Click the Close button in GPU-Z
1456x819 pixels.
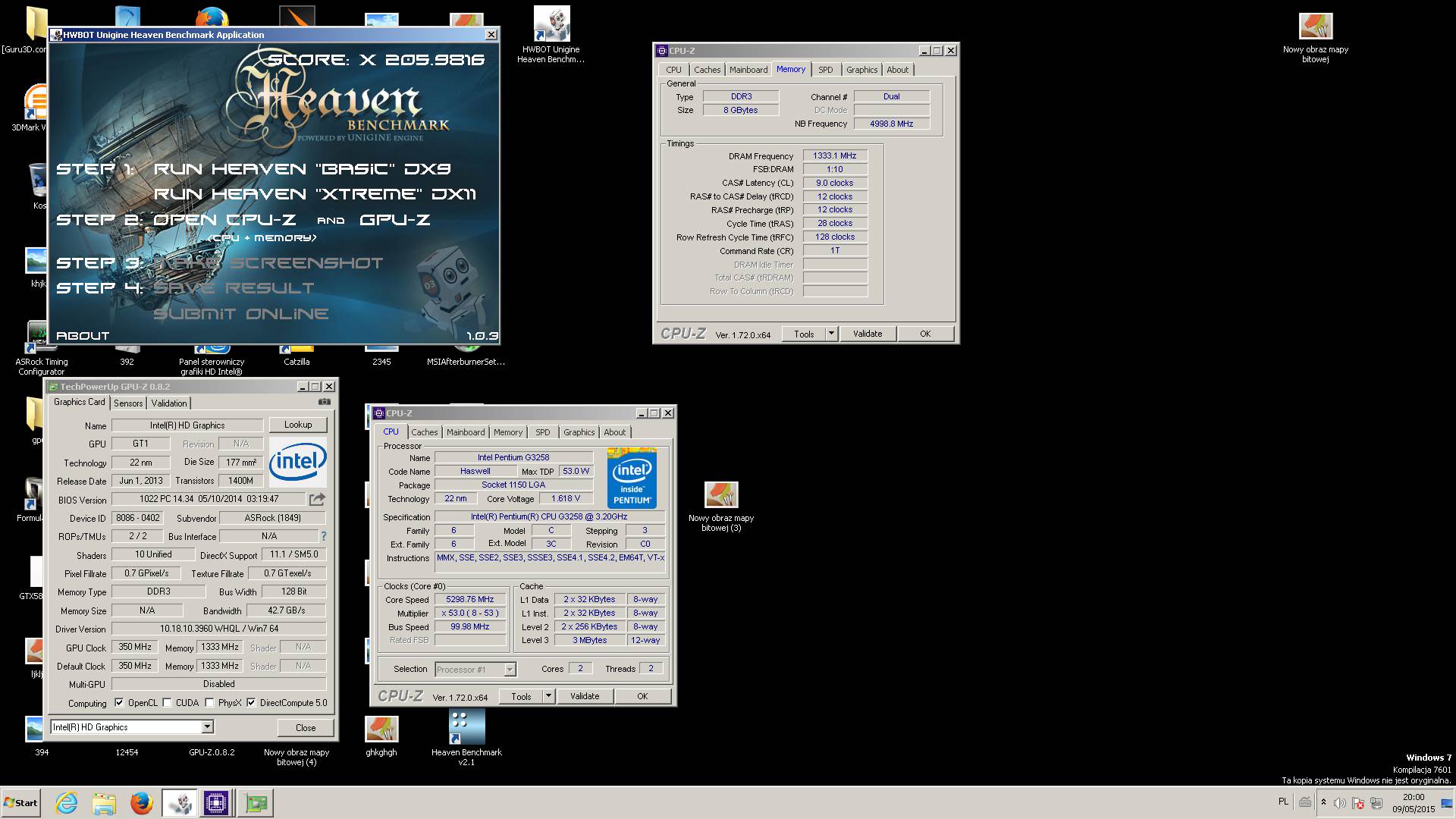(306, 727)
